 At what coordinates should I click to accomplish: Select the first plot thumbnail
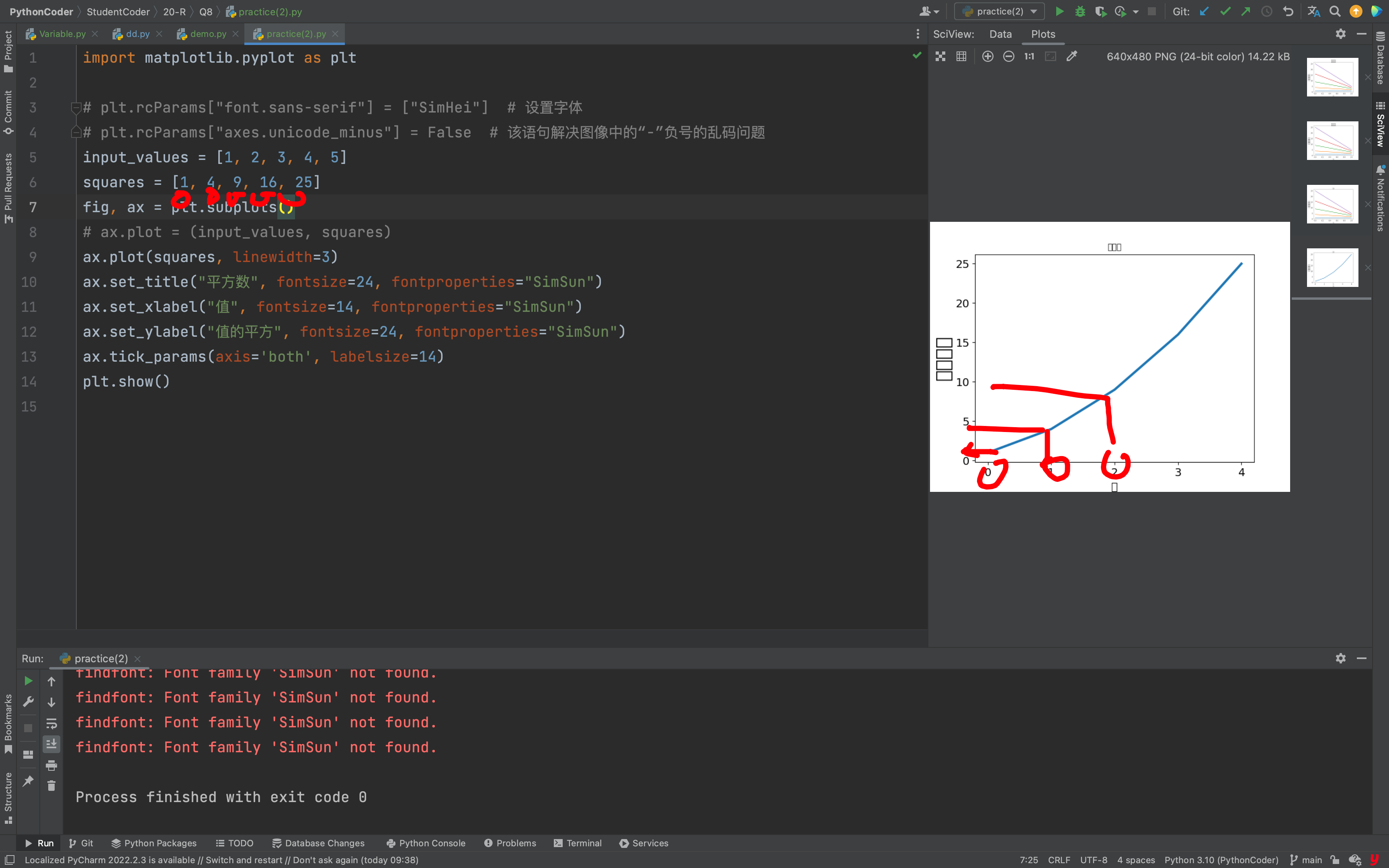tap(1332, 76)
